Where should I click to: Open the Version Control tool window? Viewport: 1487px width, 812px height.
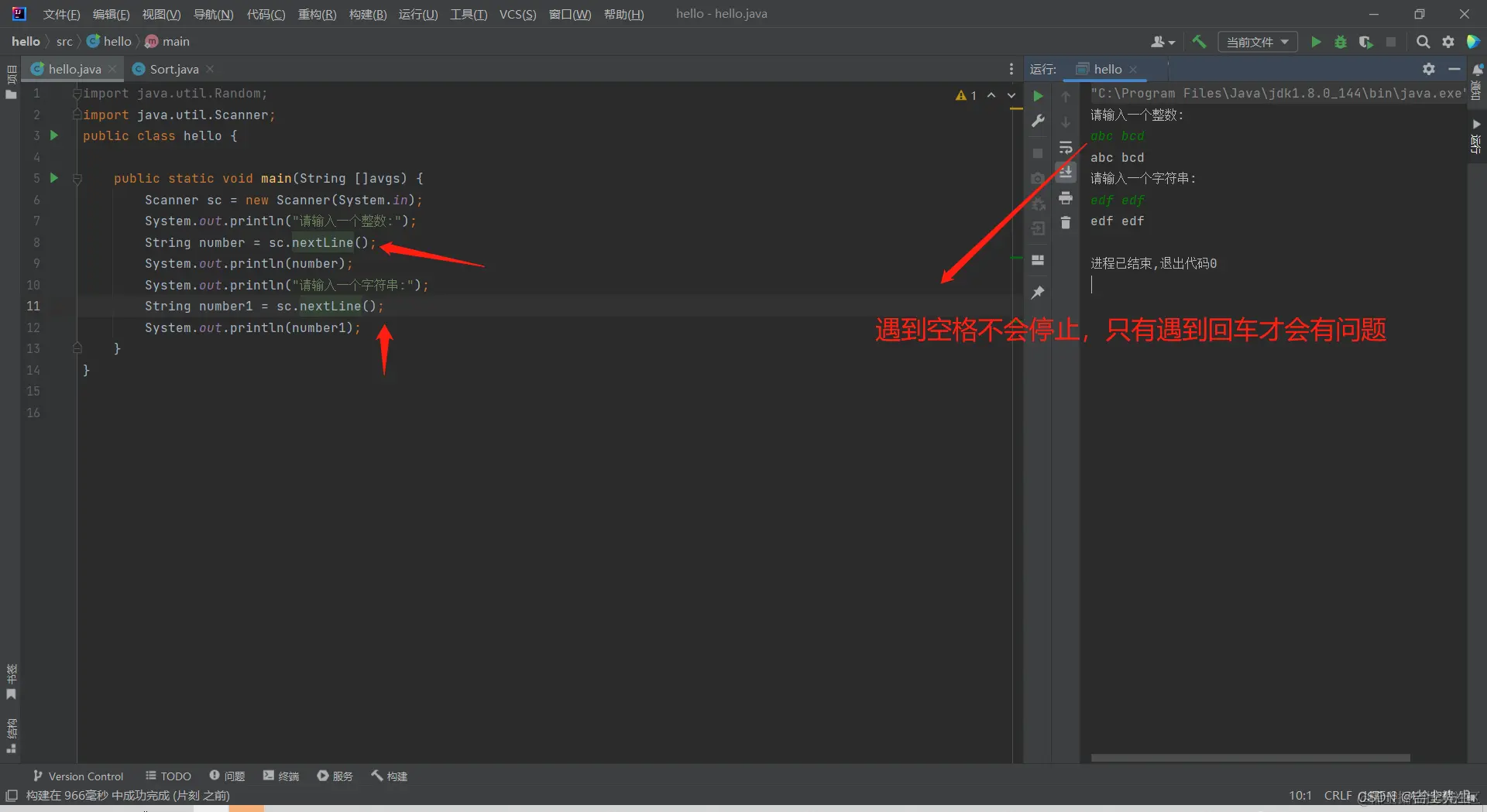[77, 776]
